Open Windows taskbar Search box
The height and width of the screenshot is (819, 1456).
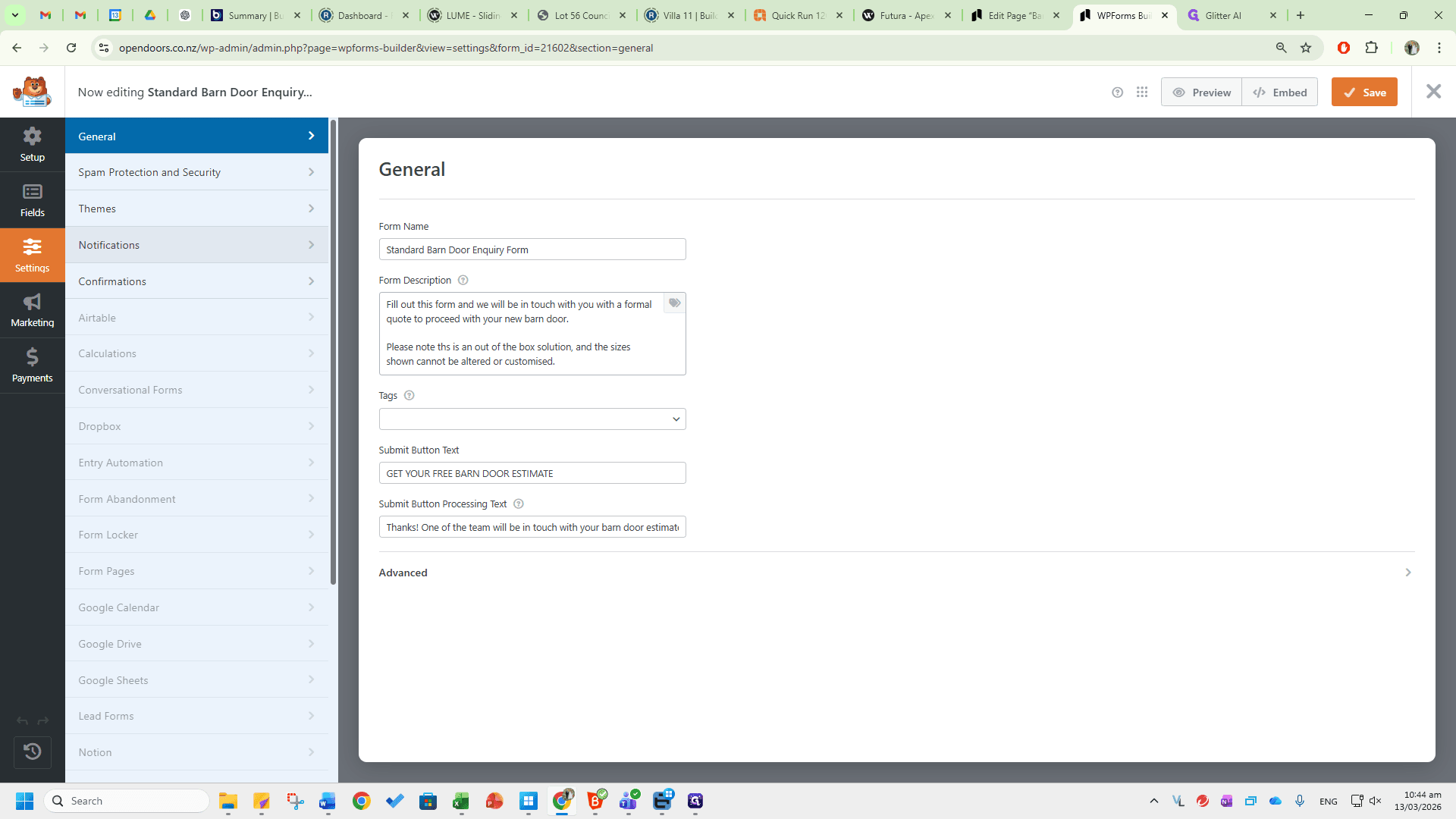click(x=127, y=801)
